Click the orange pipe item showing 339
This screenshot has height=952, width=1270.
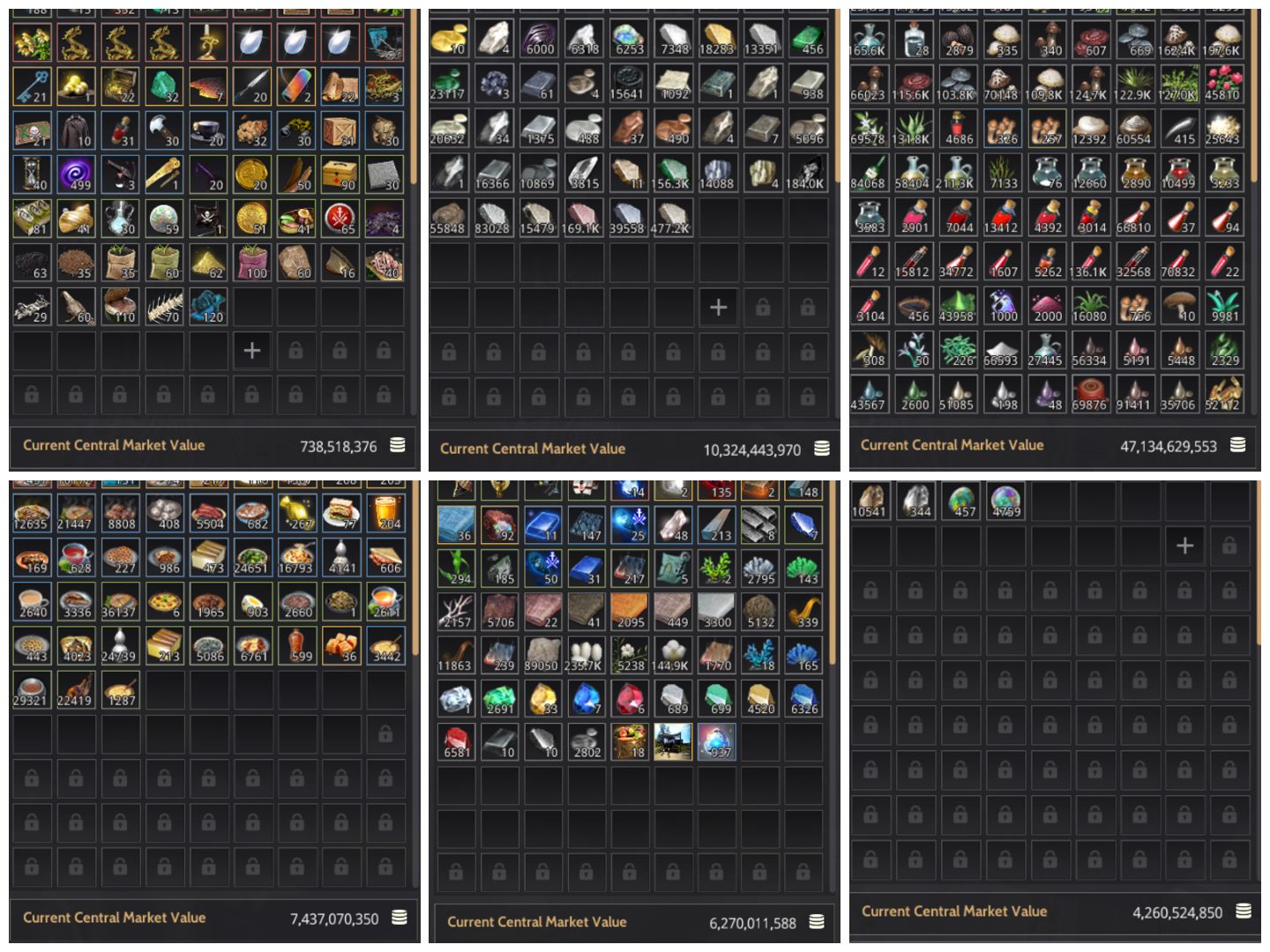pyautogui.click(x=803, y=611)
